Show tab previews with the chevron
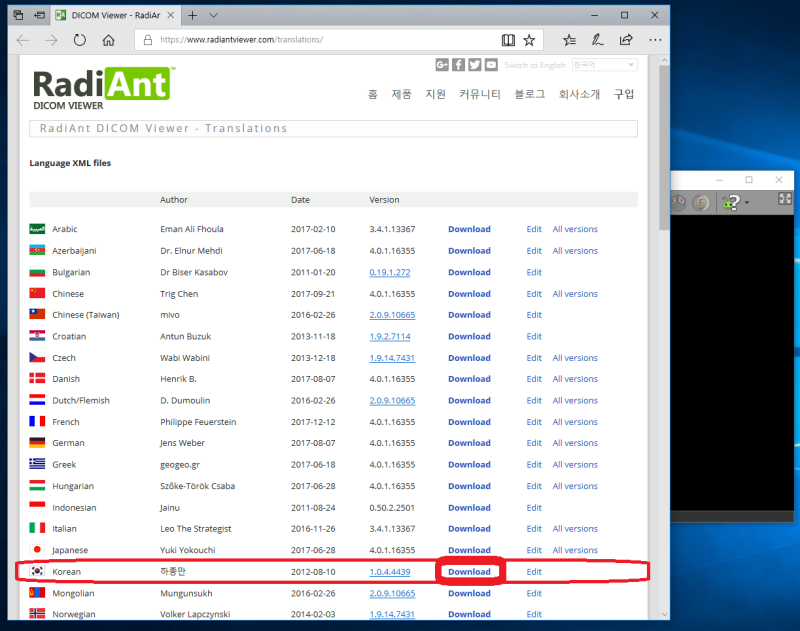The width and height of the screenshot is (800, 631). 214,15
